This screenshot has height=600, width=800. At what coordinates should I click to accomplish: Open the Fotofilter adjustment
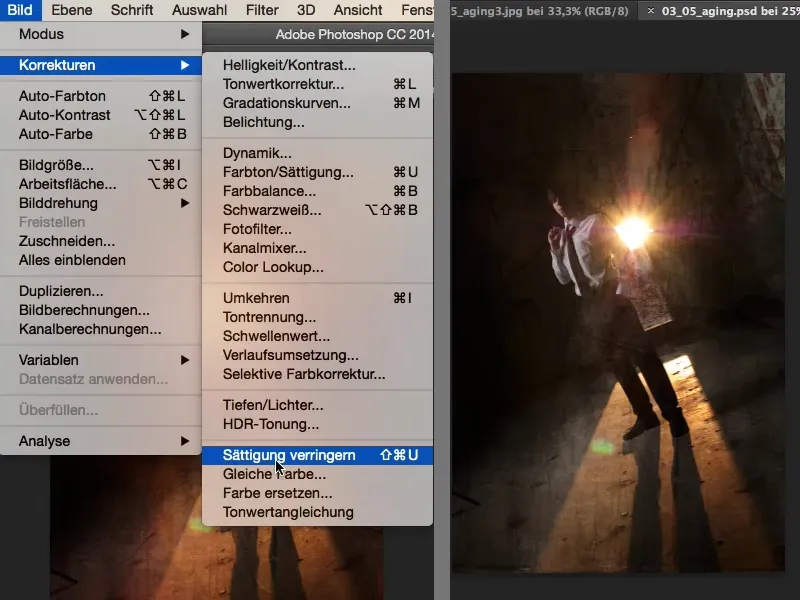pyautogui.click(x=263, y=230)
